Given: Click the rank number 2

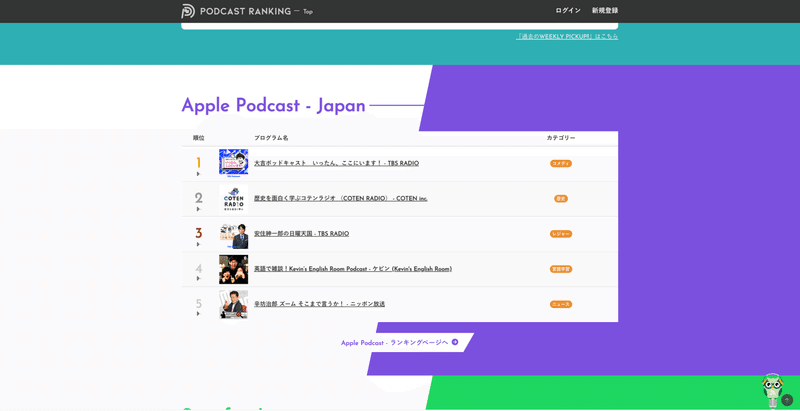Looking at the screenshot, I should click(x=198, y=198).
